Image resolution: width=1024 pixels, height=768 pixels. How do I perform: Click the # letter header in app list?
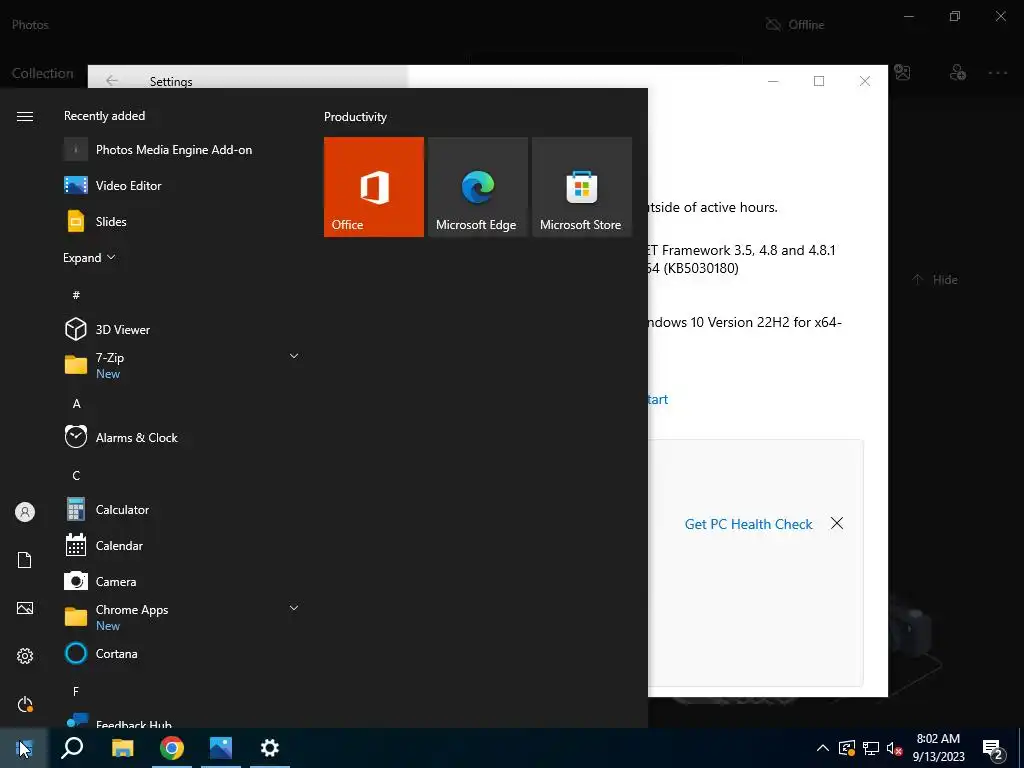(76, 295)
